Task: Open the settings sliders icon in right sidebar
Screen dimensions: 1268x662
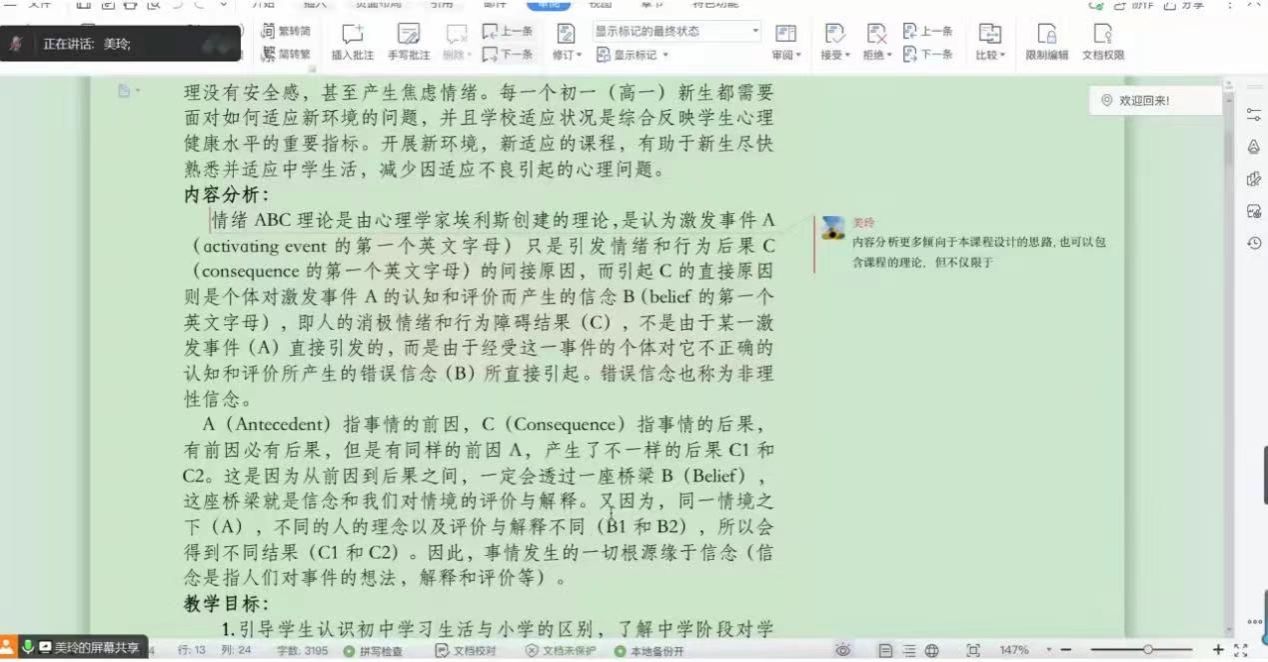Action: pyautogui.click(x=1254, y=115)
